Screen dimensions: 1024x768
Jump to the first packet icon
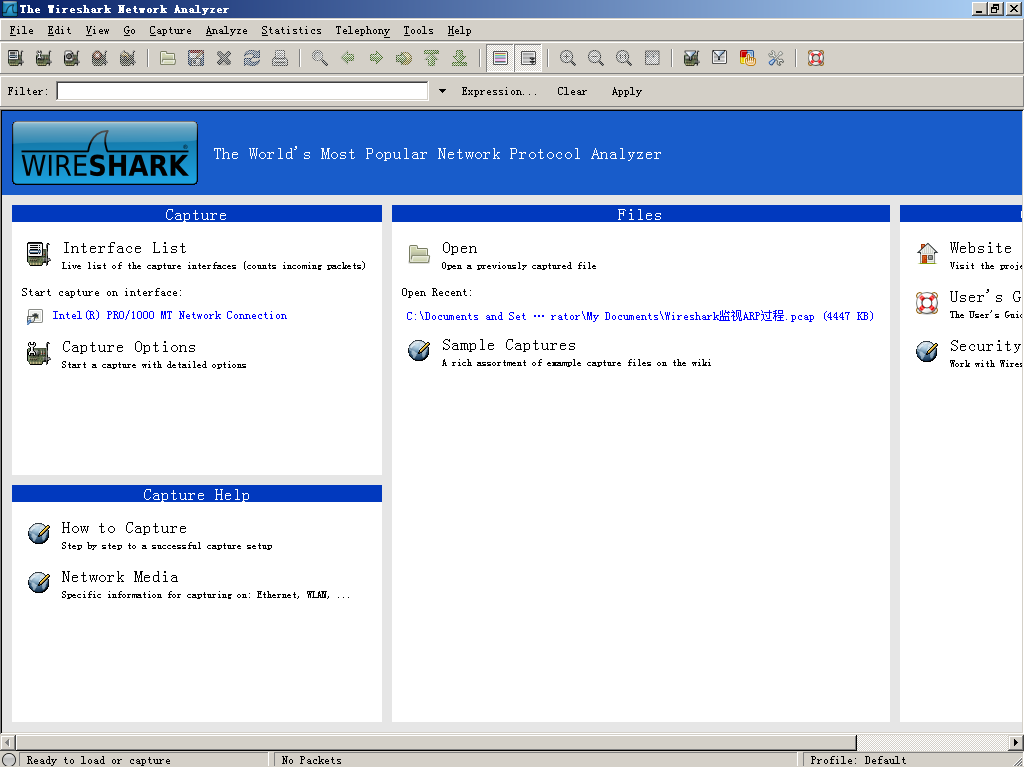coord(432,58)
